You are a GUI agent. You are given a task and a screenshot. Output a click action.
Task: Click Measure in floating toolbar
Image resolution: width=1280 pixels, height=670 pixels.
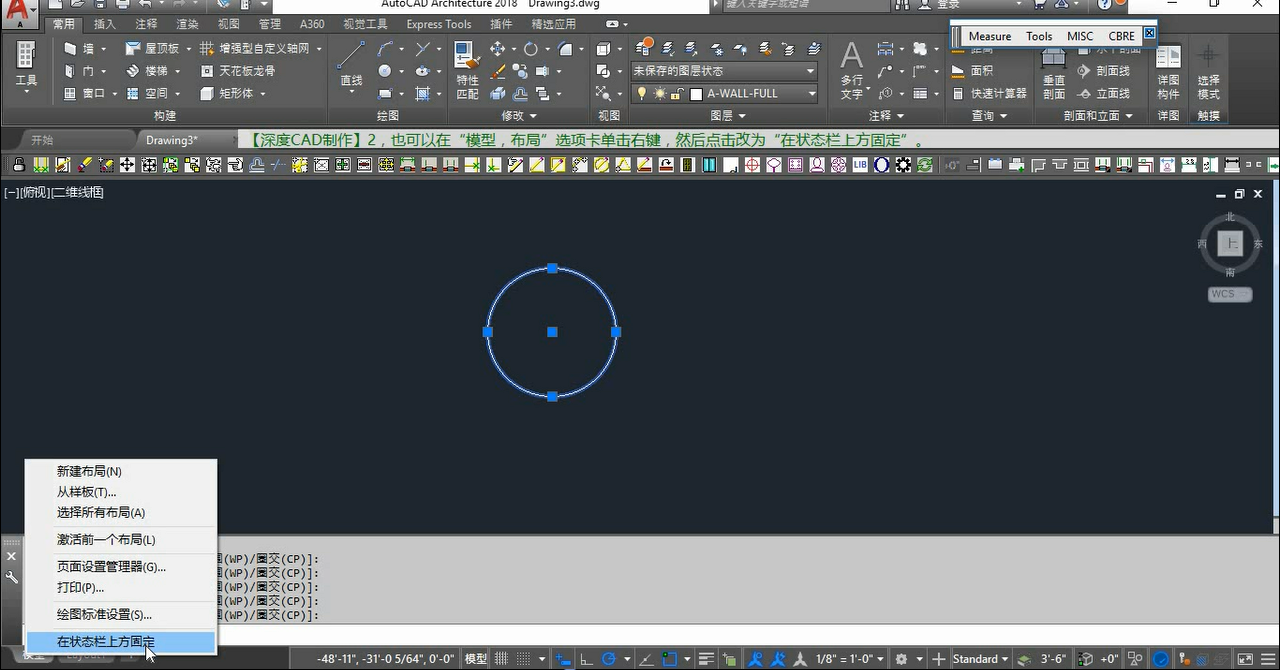point(990,36)
